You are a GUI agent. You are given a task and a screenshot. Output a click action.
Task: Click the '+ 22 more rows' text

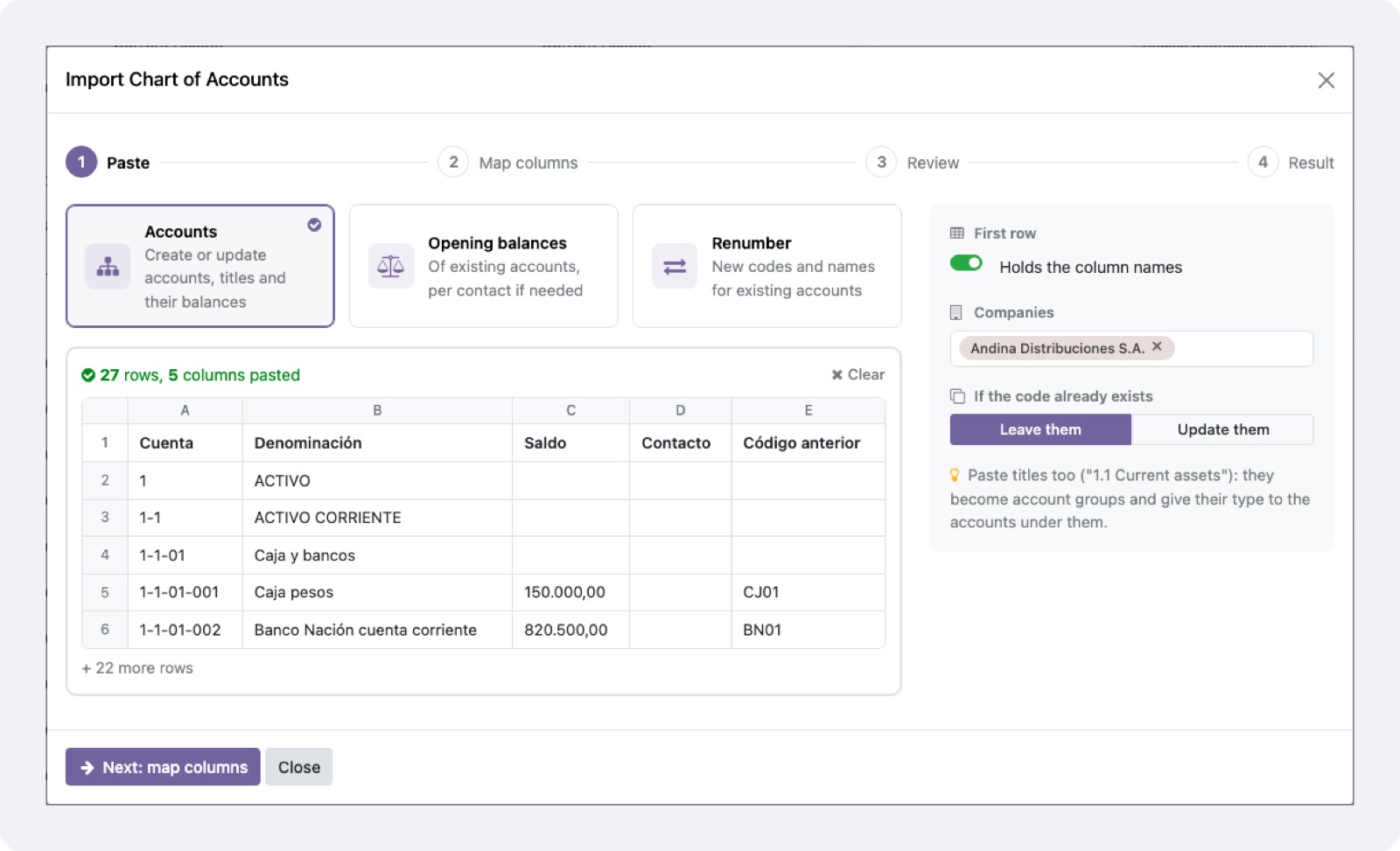[x=137, y=668]
